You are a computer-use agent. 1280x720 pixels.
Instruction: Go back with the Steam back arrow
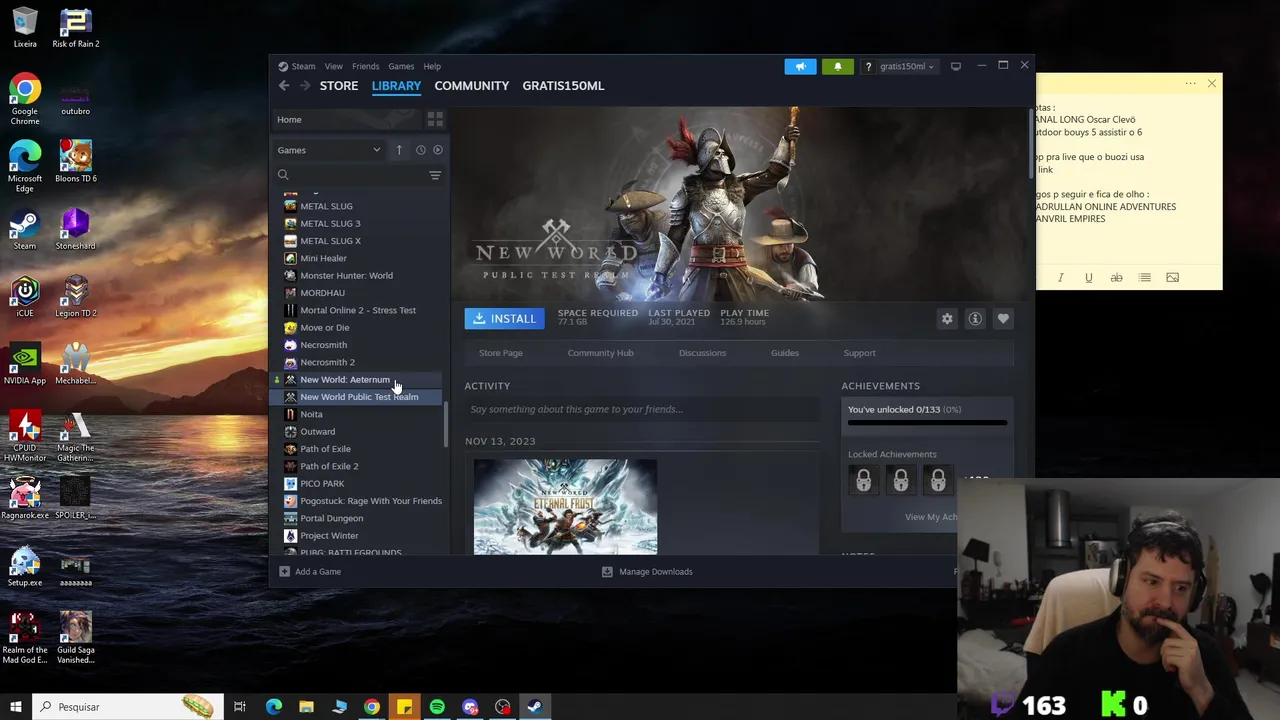coord(284,86)
